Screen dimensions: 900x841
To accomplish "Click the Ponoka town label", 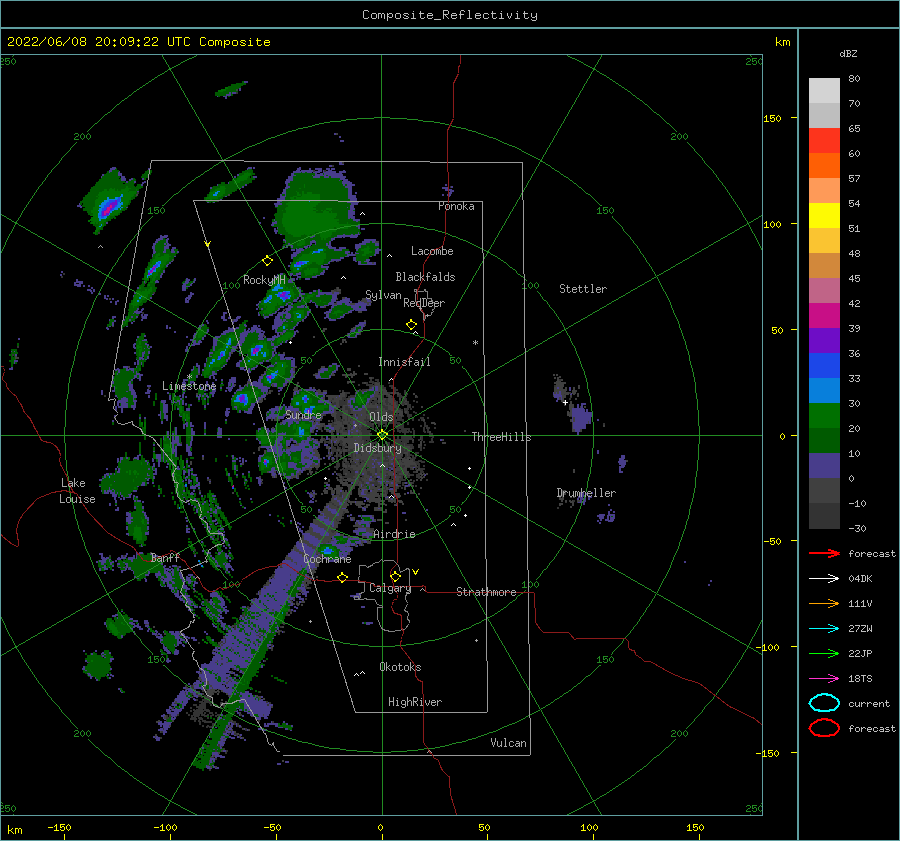I will 456,206.
